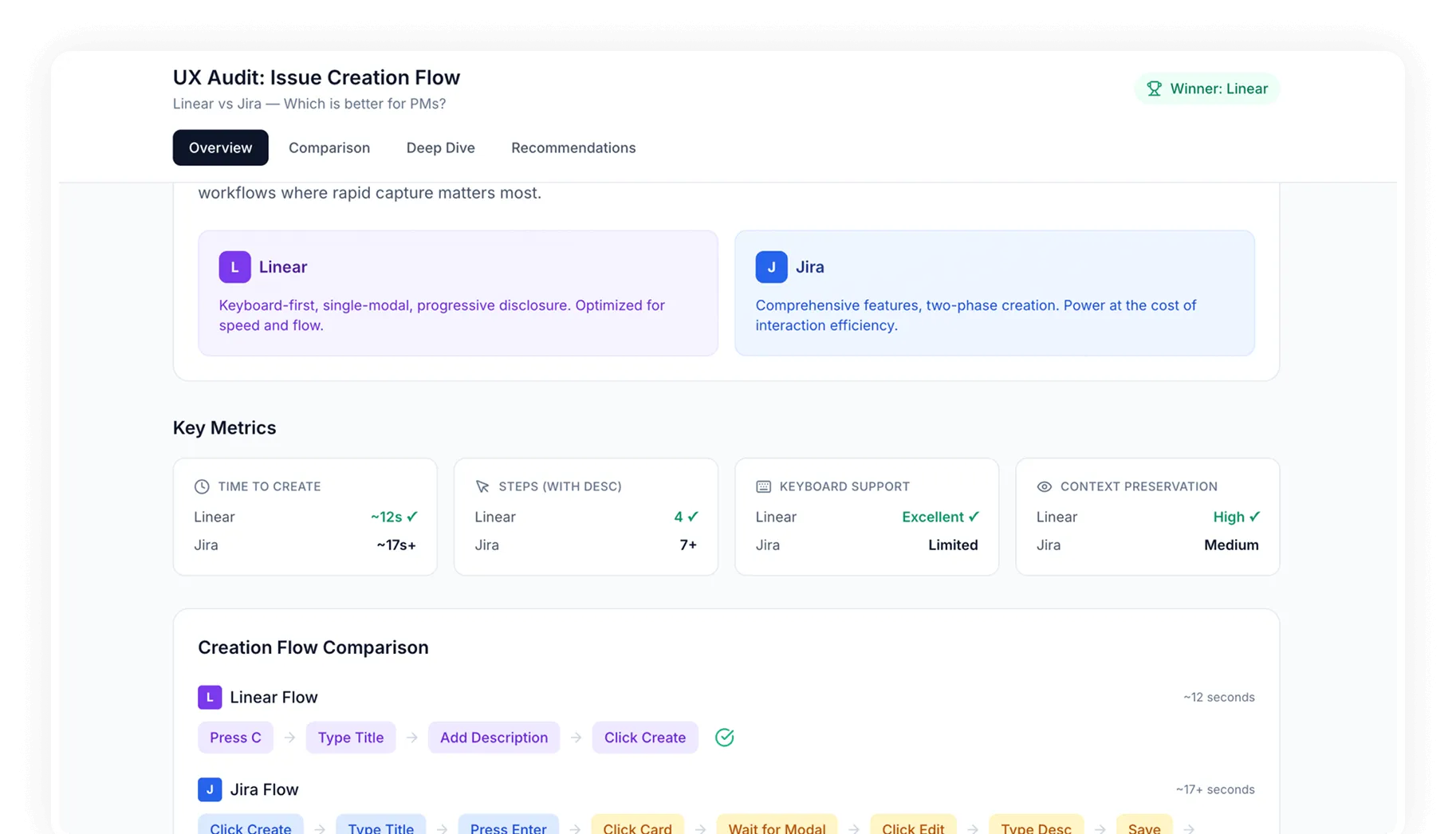Image resolution: width=1456 pixels, height=834 pixels.
Task: Open the Deep Dive tab
Action: 439,148
